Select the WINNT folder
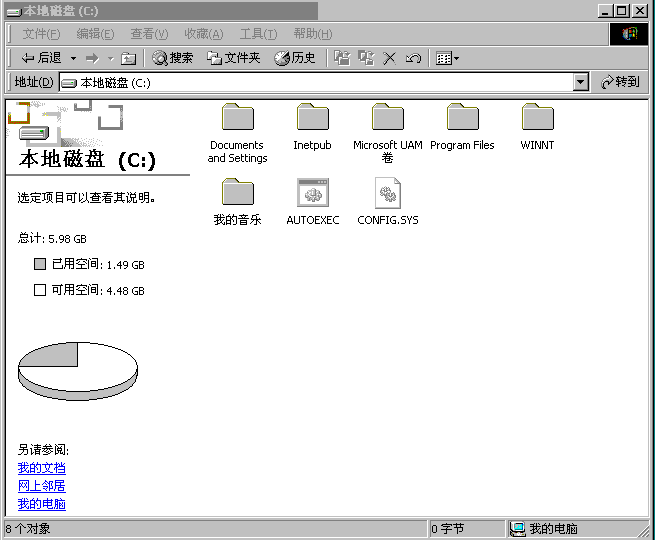The width and height of the screenshot is (655, 540). 537,127
